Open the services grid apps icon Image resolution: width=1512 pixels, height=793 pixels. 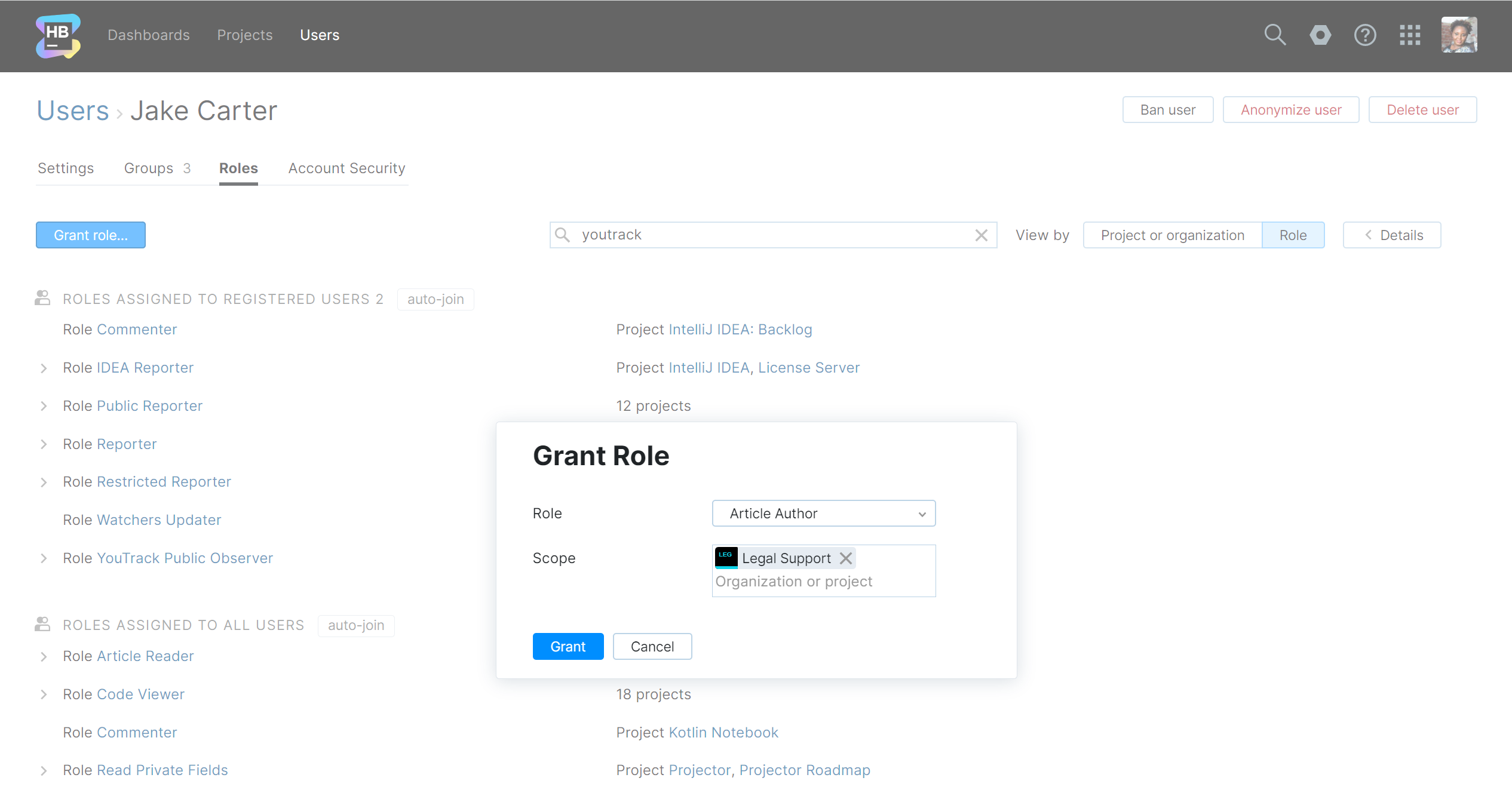point(1410,35)
